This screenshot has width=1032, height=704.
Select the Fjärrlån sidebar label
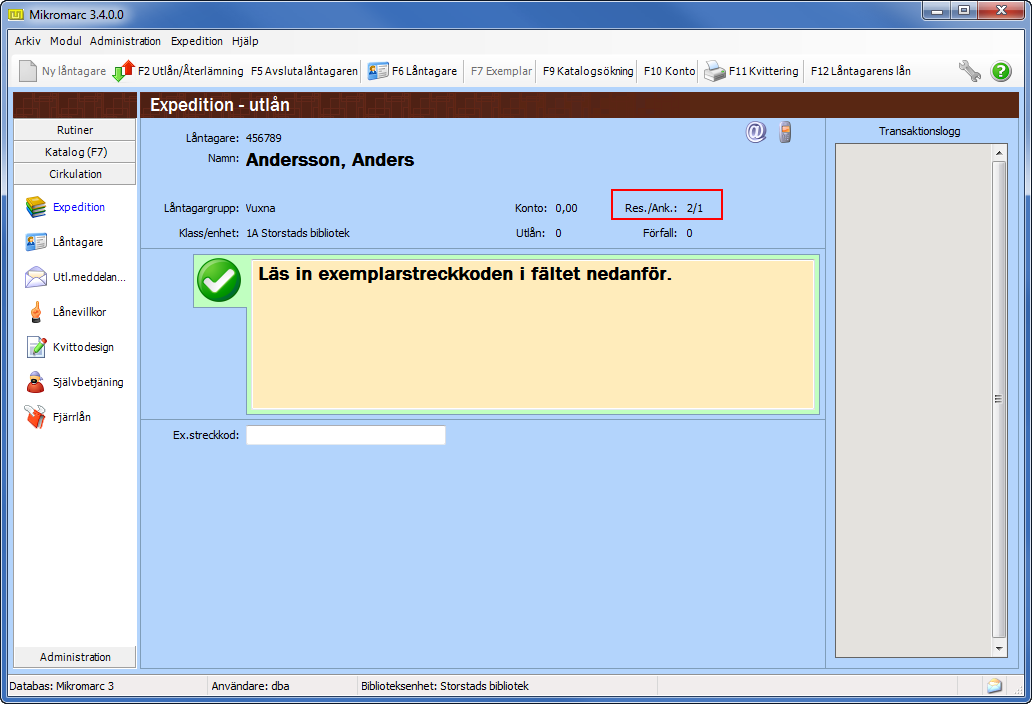click(x=72, y=416)
